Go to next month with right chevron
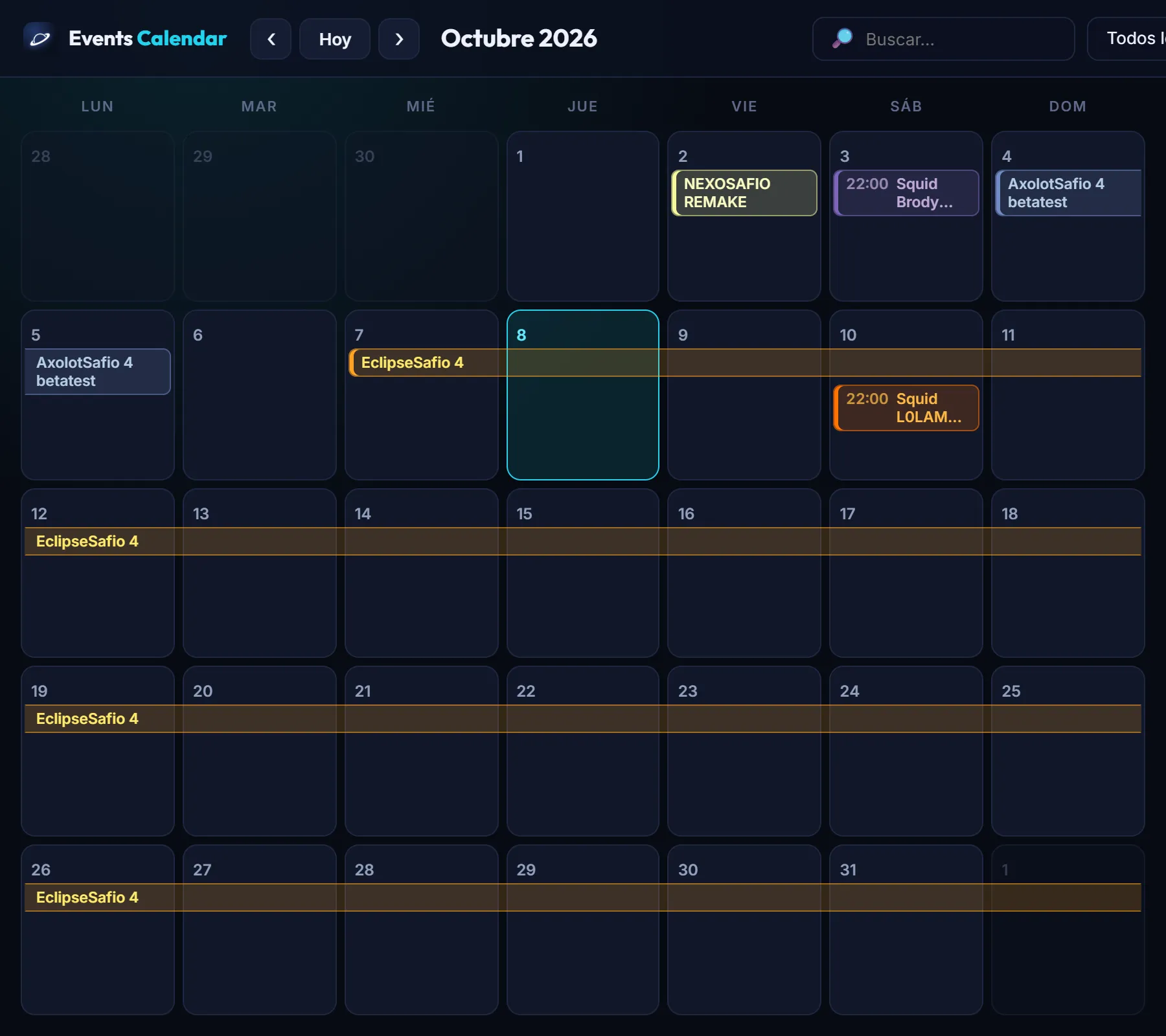1166x1036 pixels. pyautogui.click(x=399, y=39)
